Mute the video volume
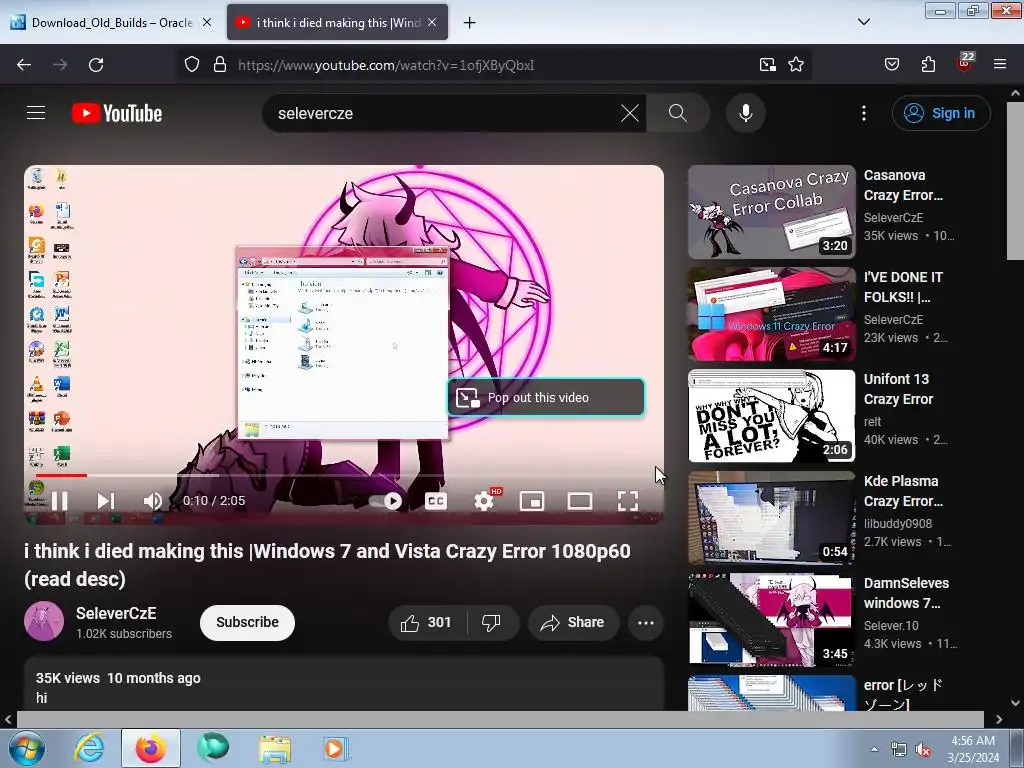This screenshot has width=1024, height=768. [152, 501]
